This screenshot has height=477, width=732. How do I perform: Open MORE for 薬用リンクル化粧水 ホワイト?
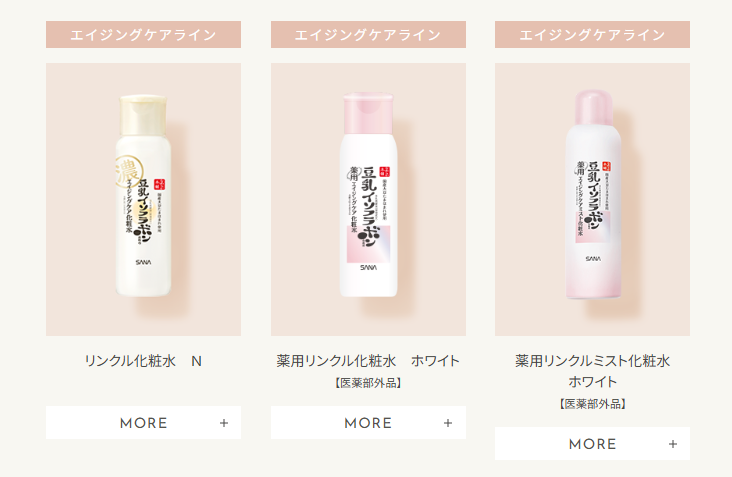pos(368,422)
